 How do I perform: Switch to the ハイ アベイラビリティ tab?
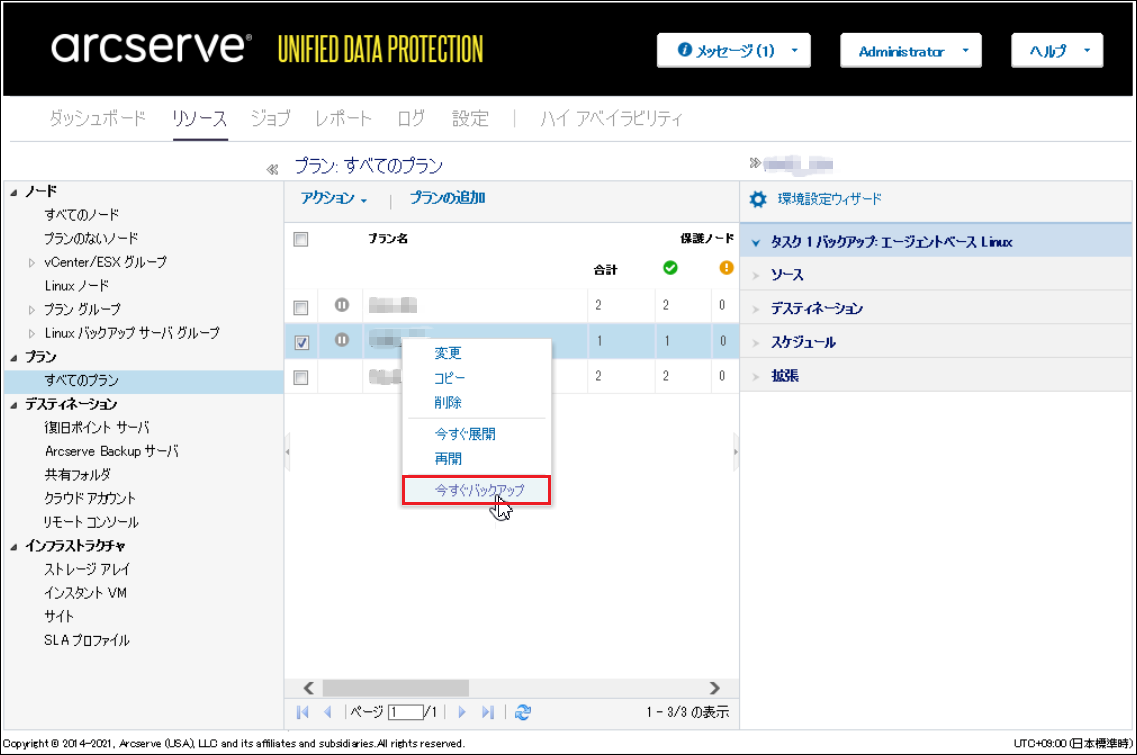611,118
